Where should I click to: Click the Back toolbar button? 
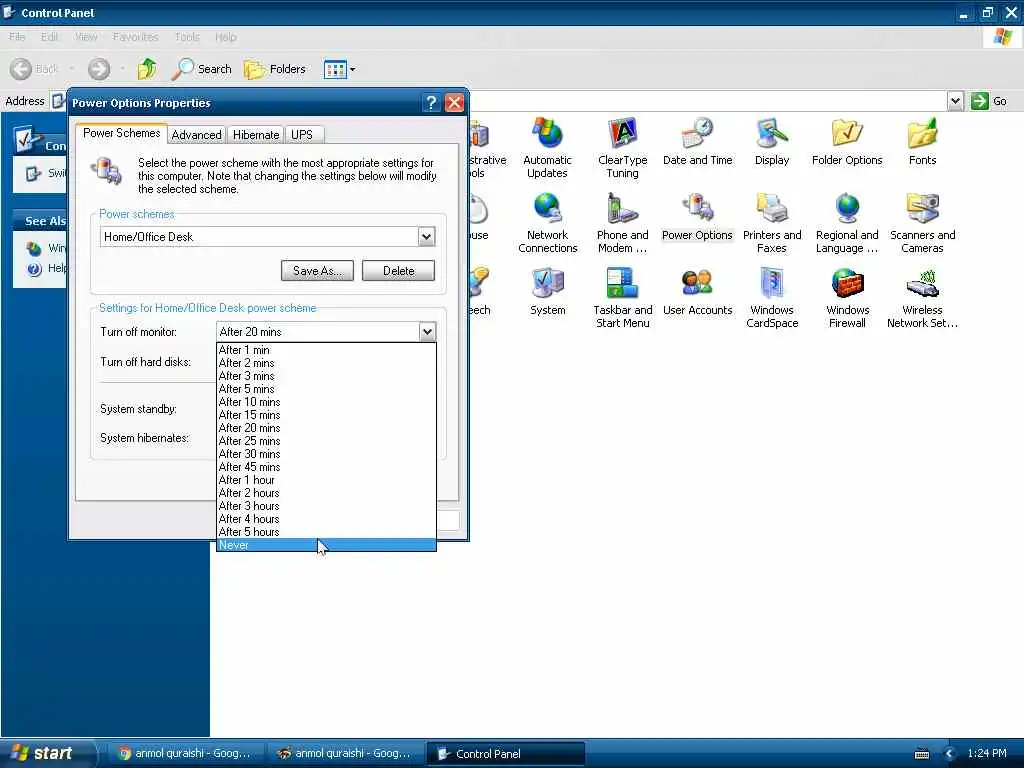coord(35,69)
